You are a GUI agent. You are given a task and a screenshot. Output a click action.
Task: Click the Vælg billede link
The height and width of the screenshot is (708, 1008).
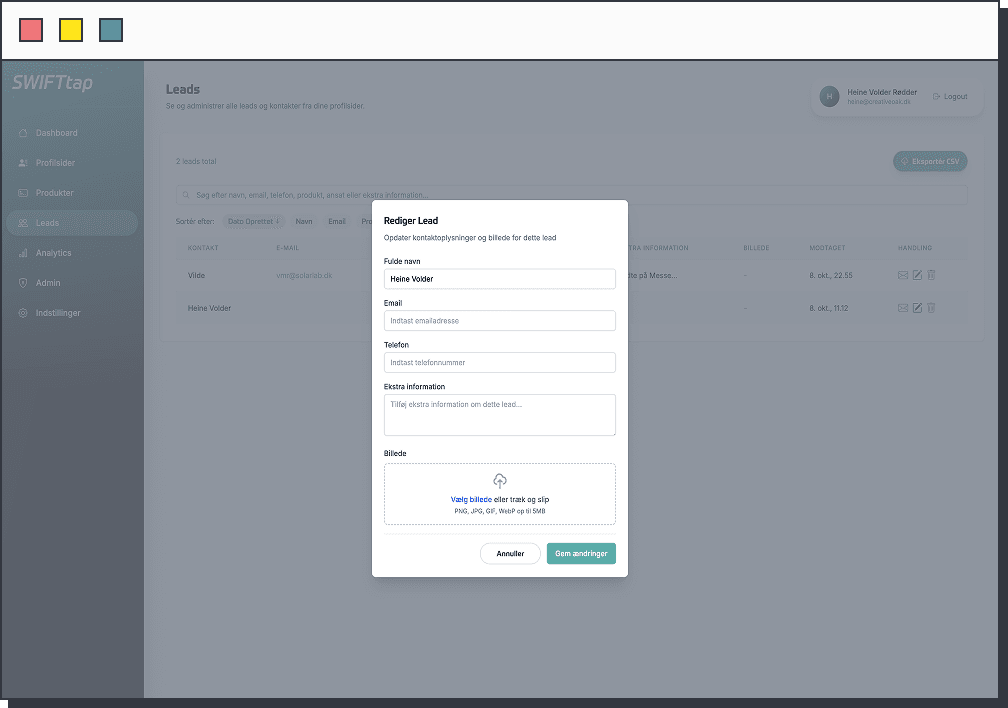click(471, 499)
